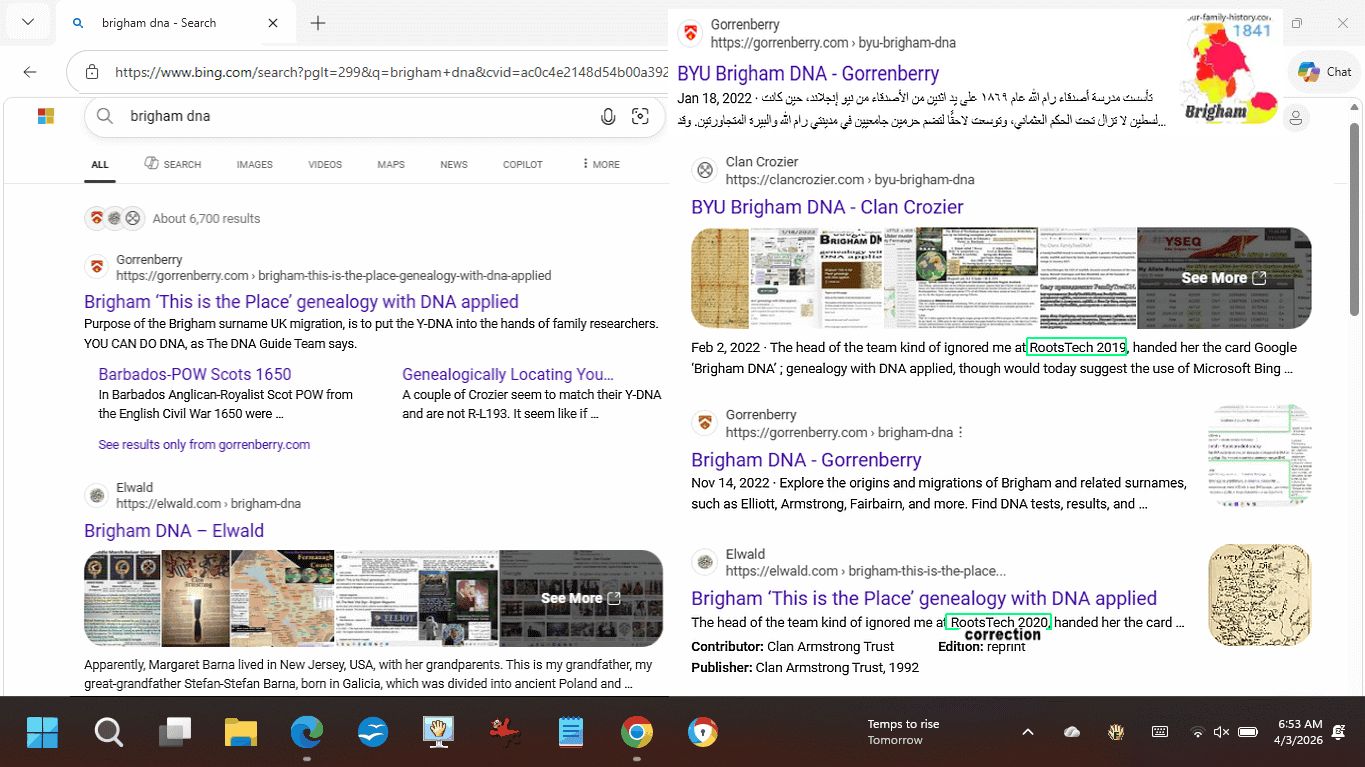Open the user profile icon
Image resolution: width=1365 pixels, height=767 pixels.
[1296, 118]
